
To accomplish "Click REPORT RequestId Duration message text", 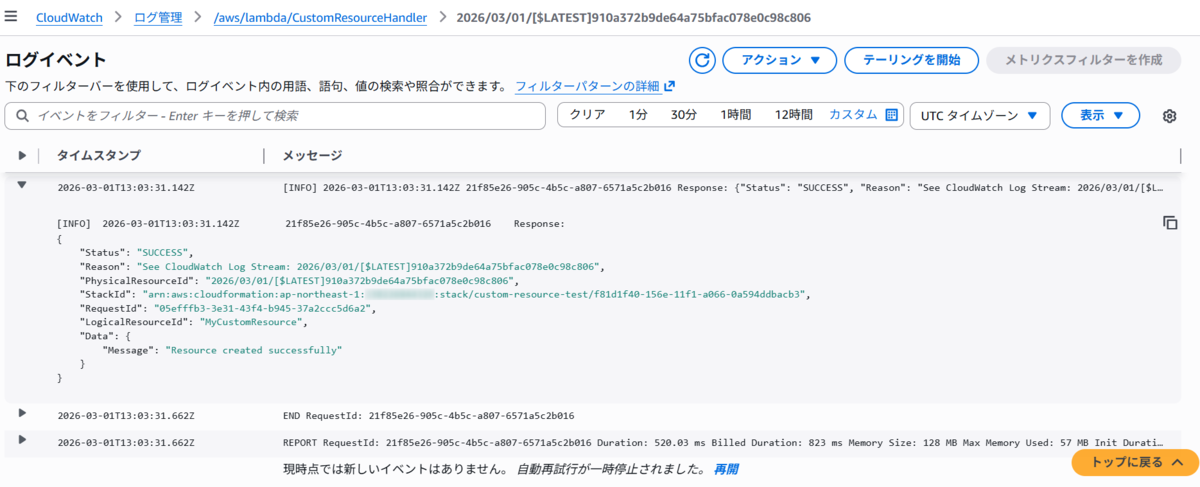I will (x=724, y=442).
